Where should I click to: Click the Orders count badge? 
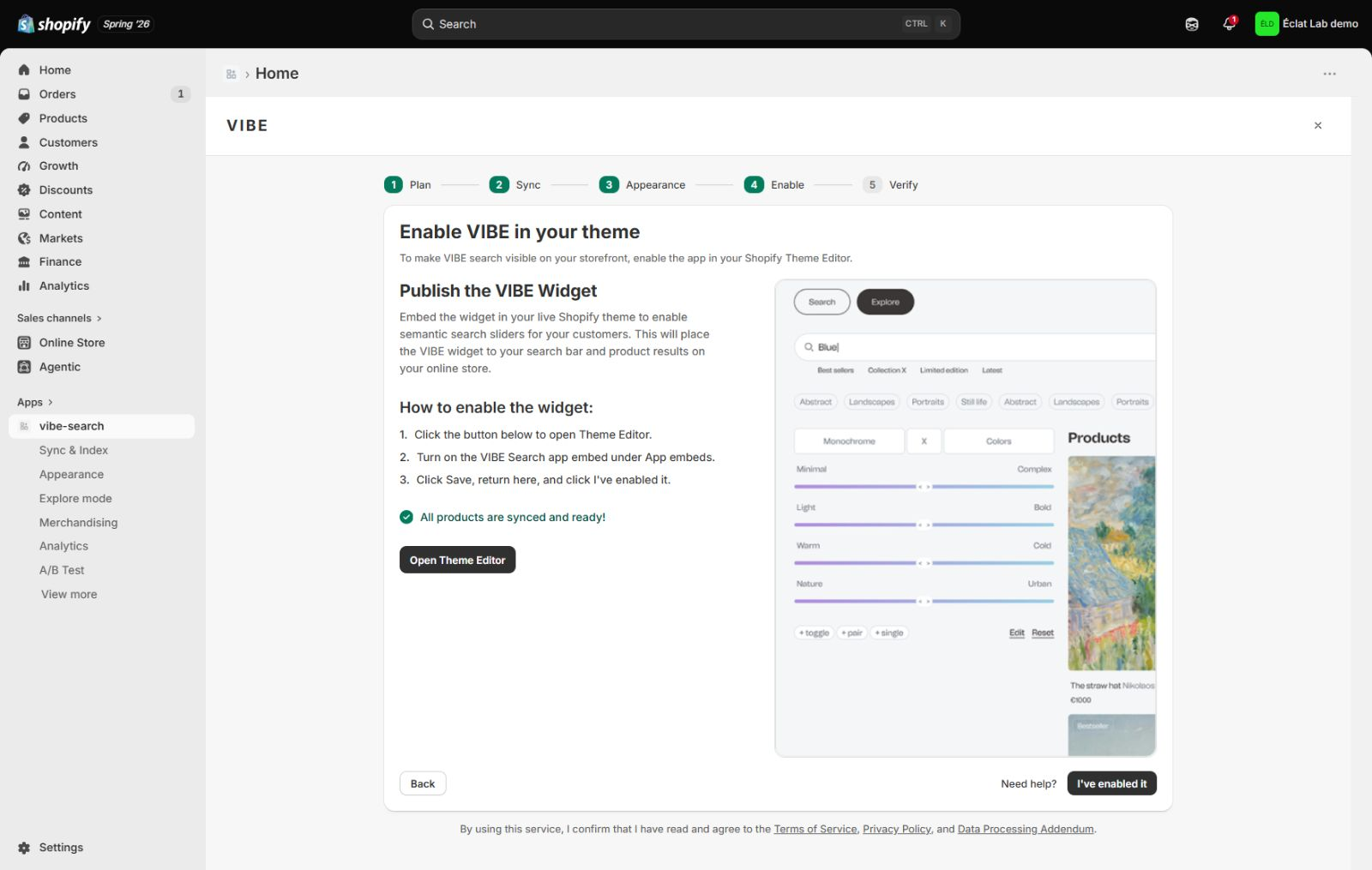coord(180,94)
